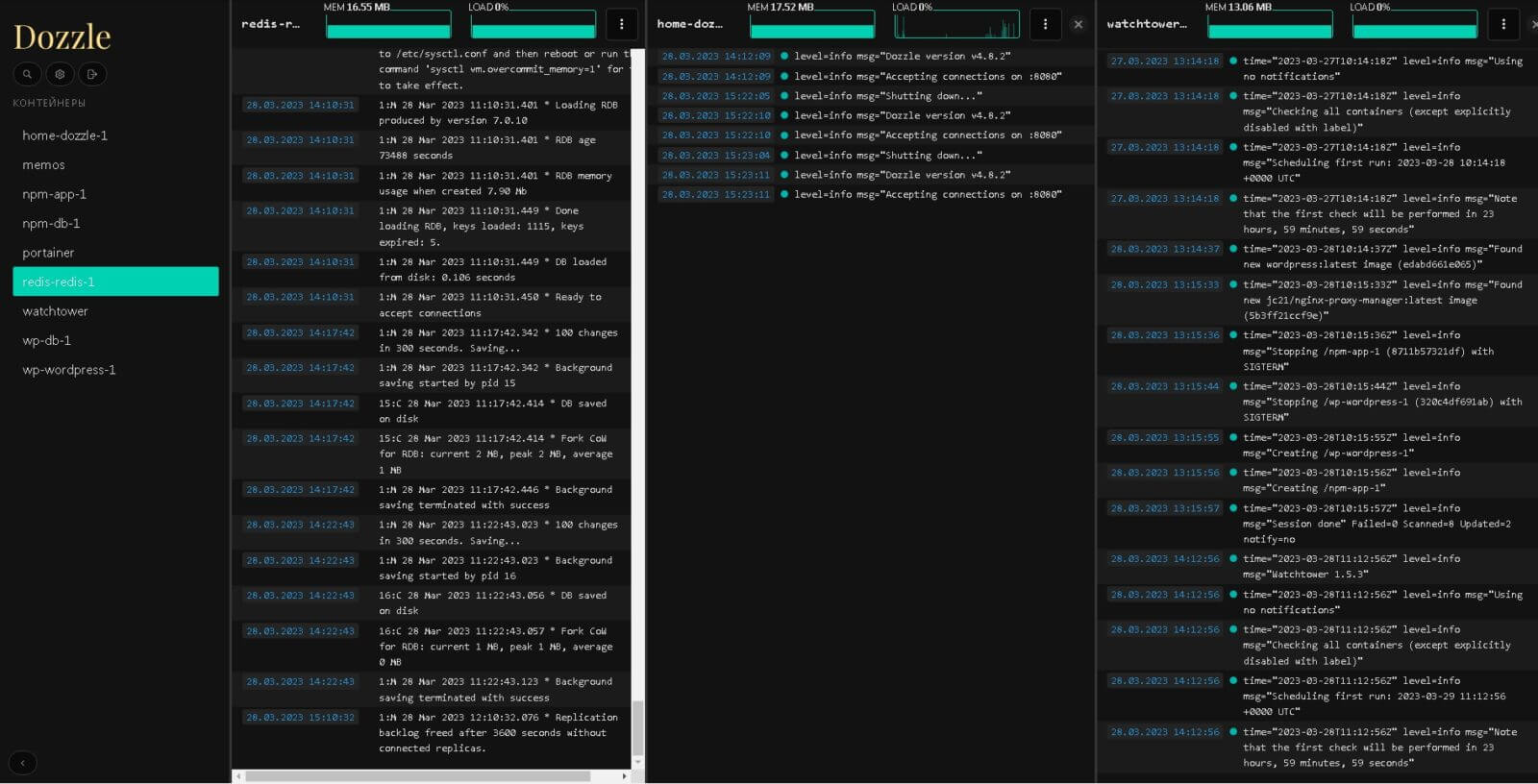This screenshot has height=784, width=1538.
Task: Open three-dot menu of redis-r… pane
Action: coord(621,24)
